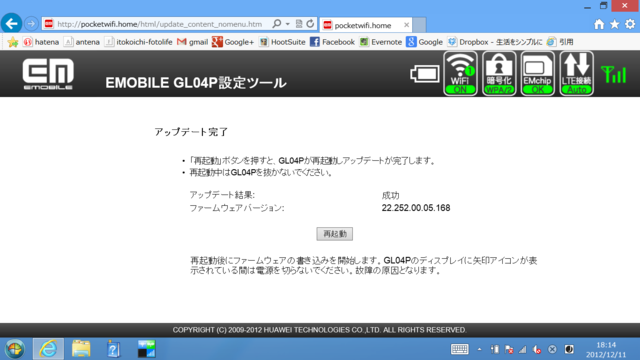This screenshot has height=360, width=640.
Task: Open the Evernote bookmark
Action: 380,42
